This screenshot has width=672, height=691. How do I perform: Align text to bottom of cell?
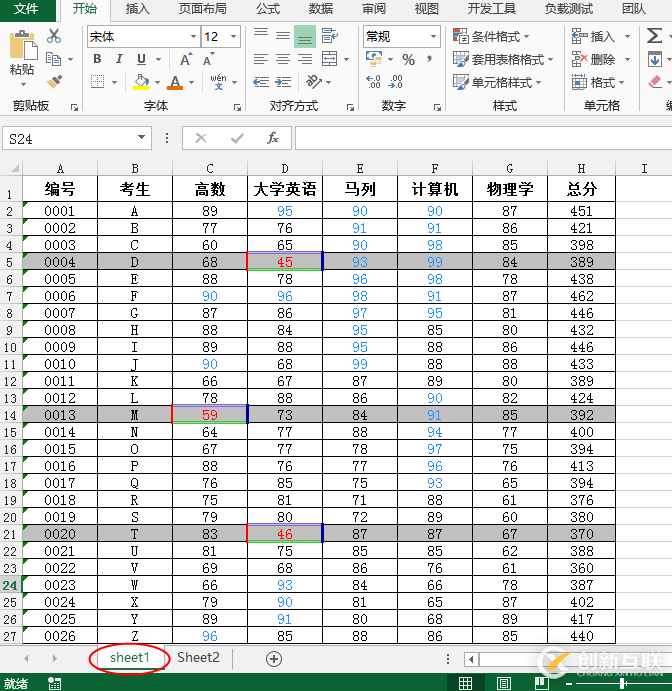(x=305, y=36)
